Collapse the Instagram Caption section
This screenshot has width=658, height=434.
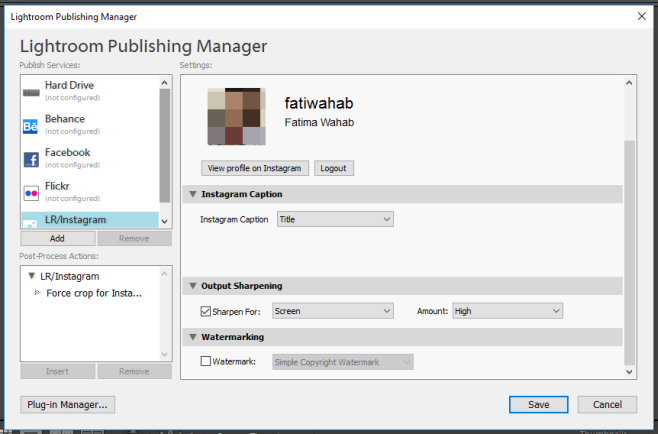click(x=193, y=194)
